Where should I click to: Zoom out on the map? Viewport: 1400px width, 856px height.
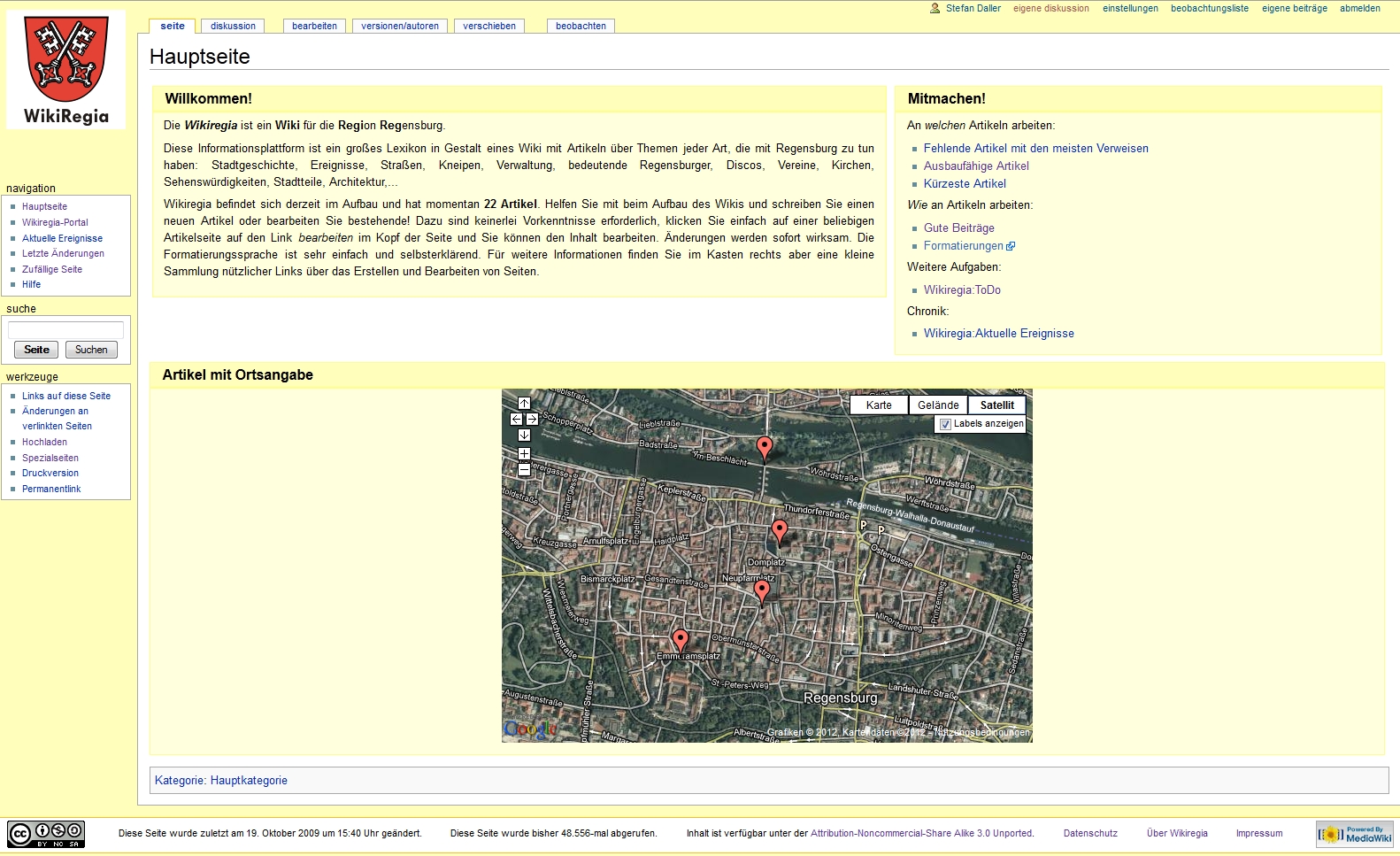(524, 470)
